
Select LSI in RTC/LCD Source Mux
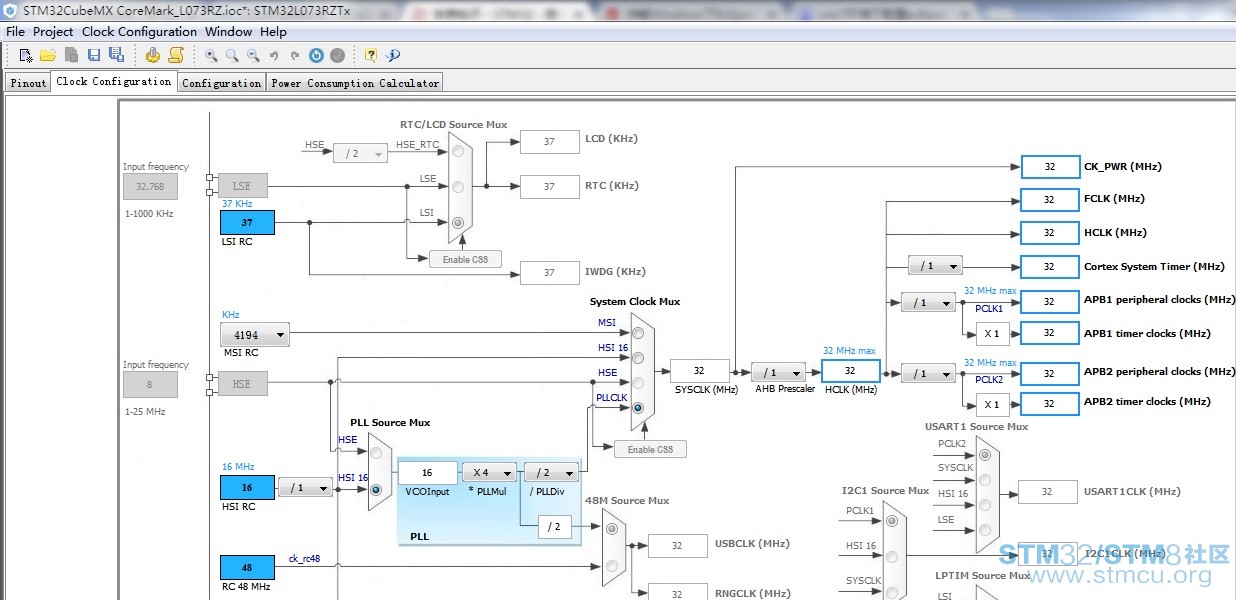tap(458, 222)
